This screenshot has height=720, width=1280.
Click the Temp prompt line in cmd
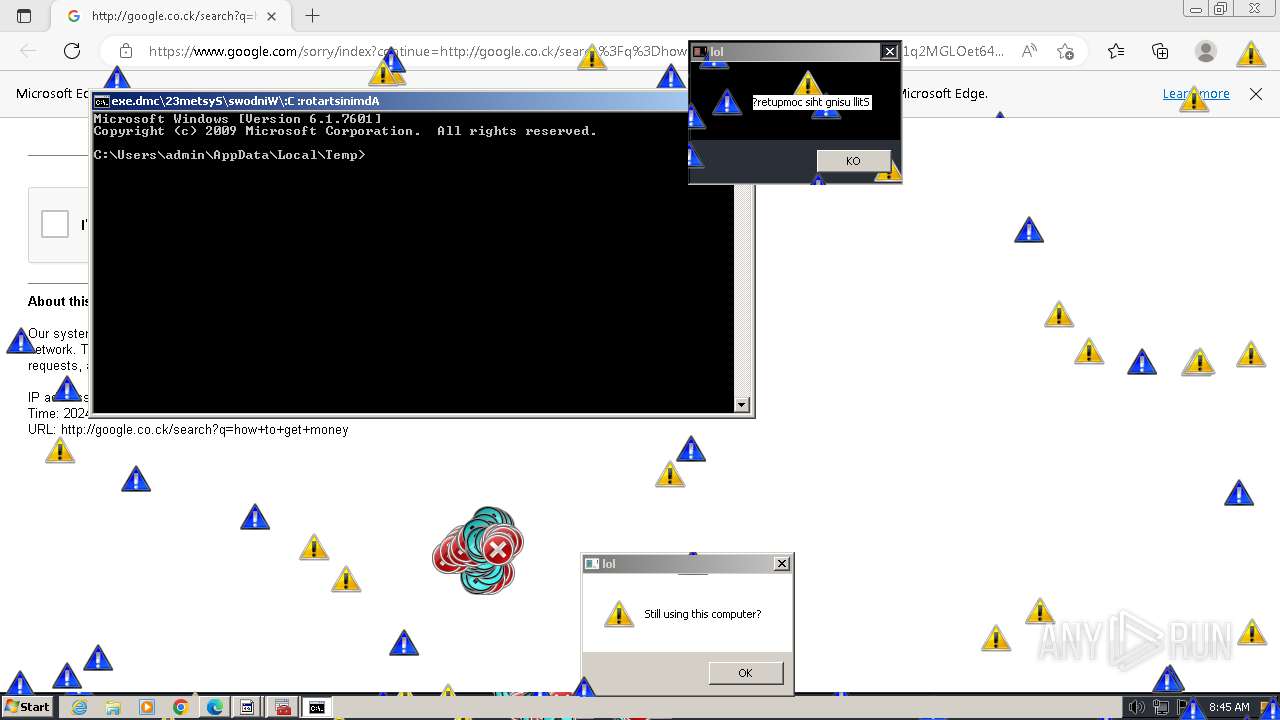click(229, 155)
